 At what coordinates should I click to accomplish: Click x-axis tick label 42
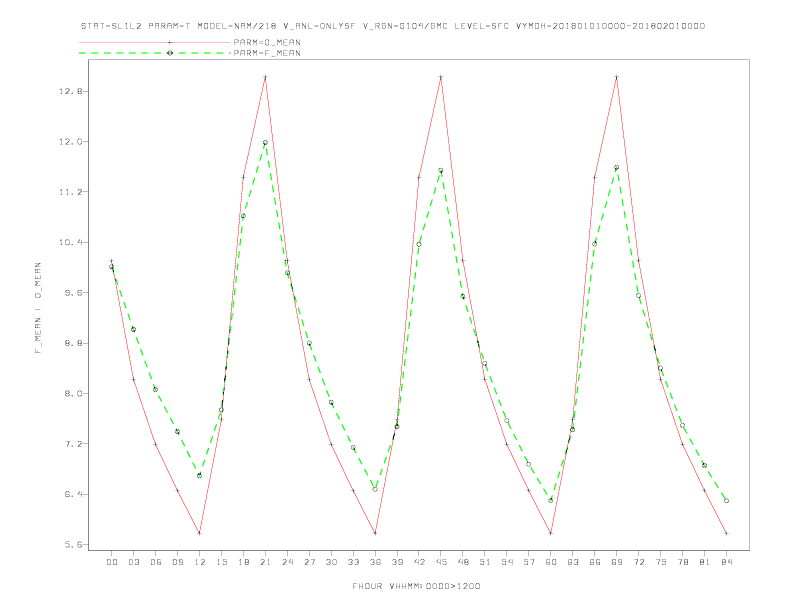pyautogui.click(x=419, y=562)
